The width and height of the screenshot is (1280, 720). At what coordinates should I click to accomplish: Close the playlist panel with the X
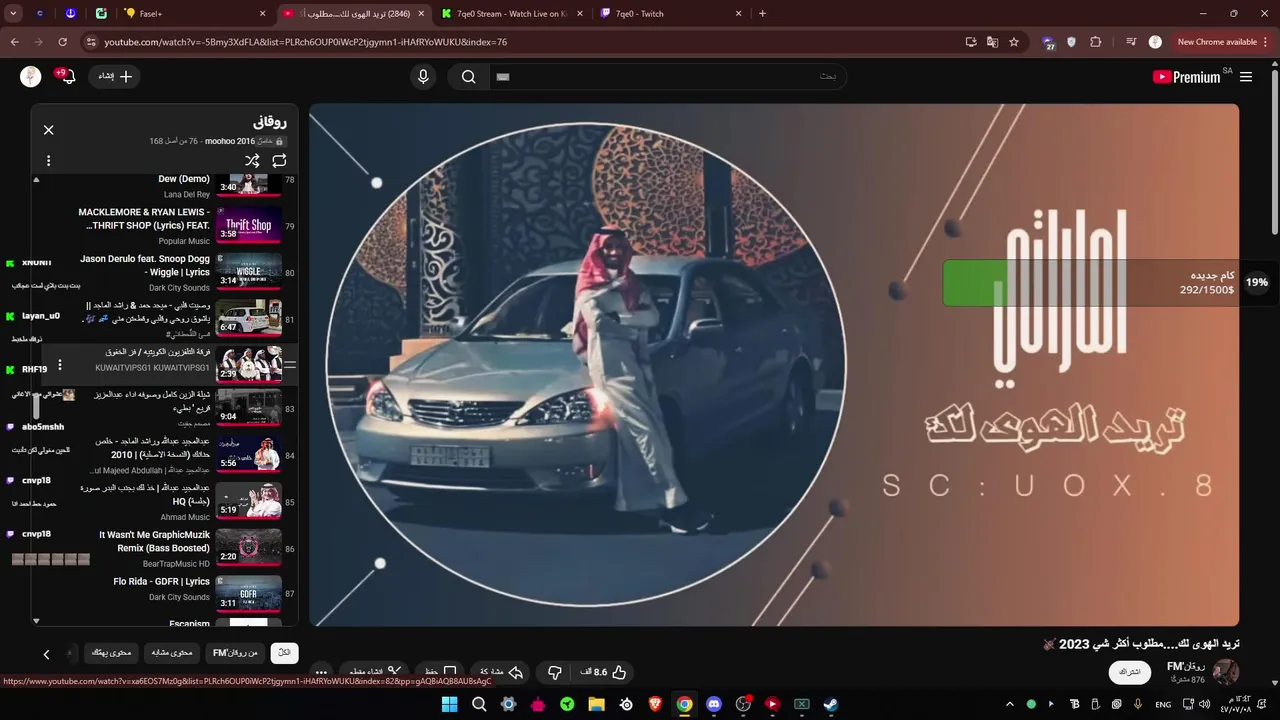click(x=48, y=130)
